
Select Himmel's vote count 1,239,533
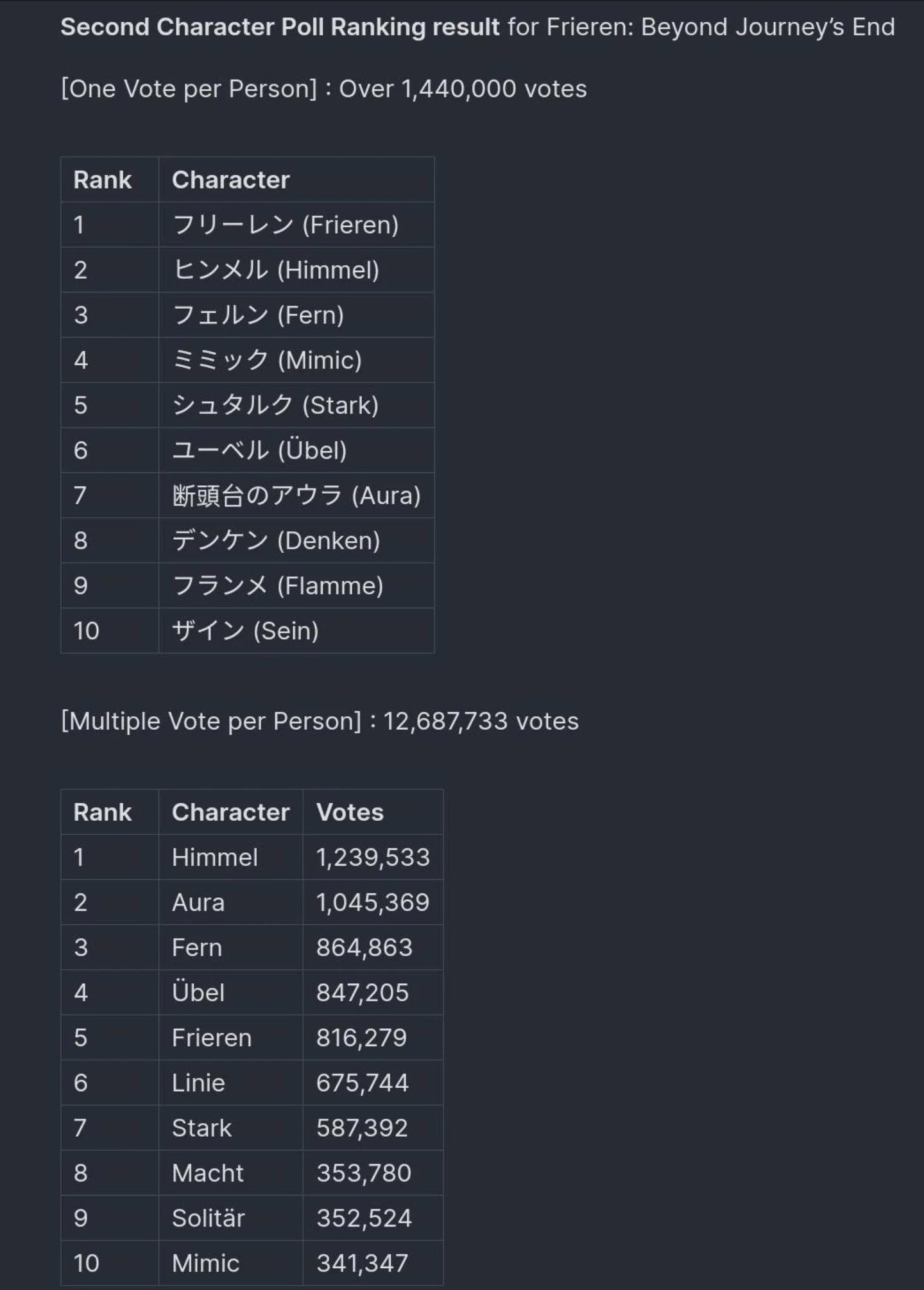373,857
